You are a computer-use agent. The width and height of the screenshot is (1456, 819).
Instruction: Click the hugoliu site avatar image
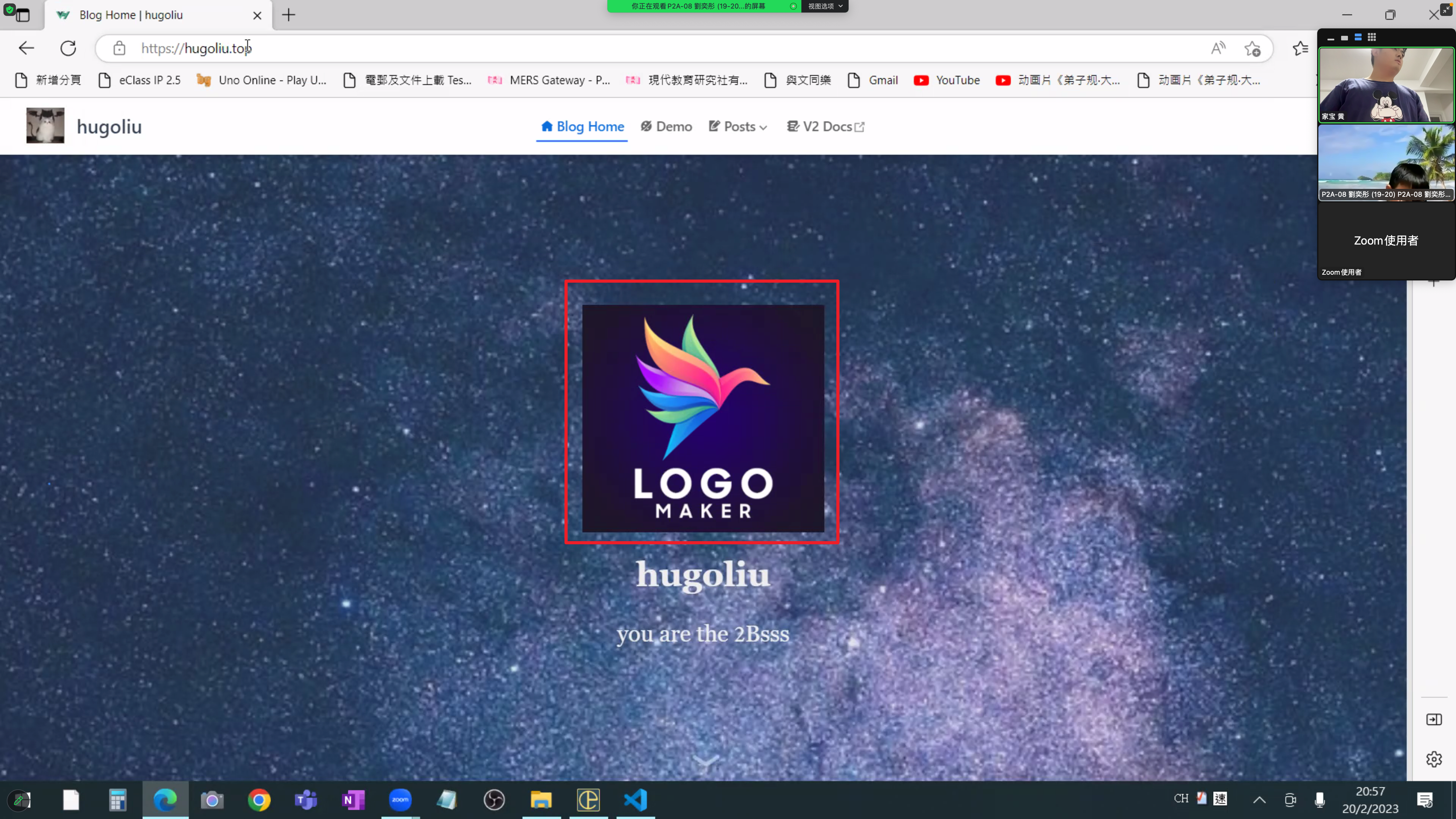point(45,125)
